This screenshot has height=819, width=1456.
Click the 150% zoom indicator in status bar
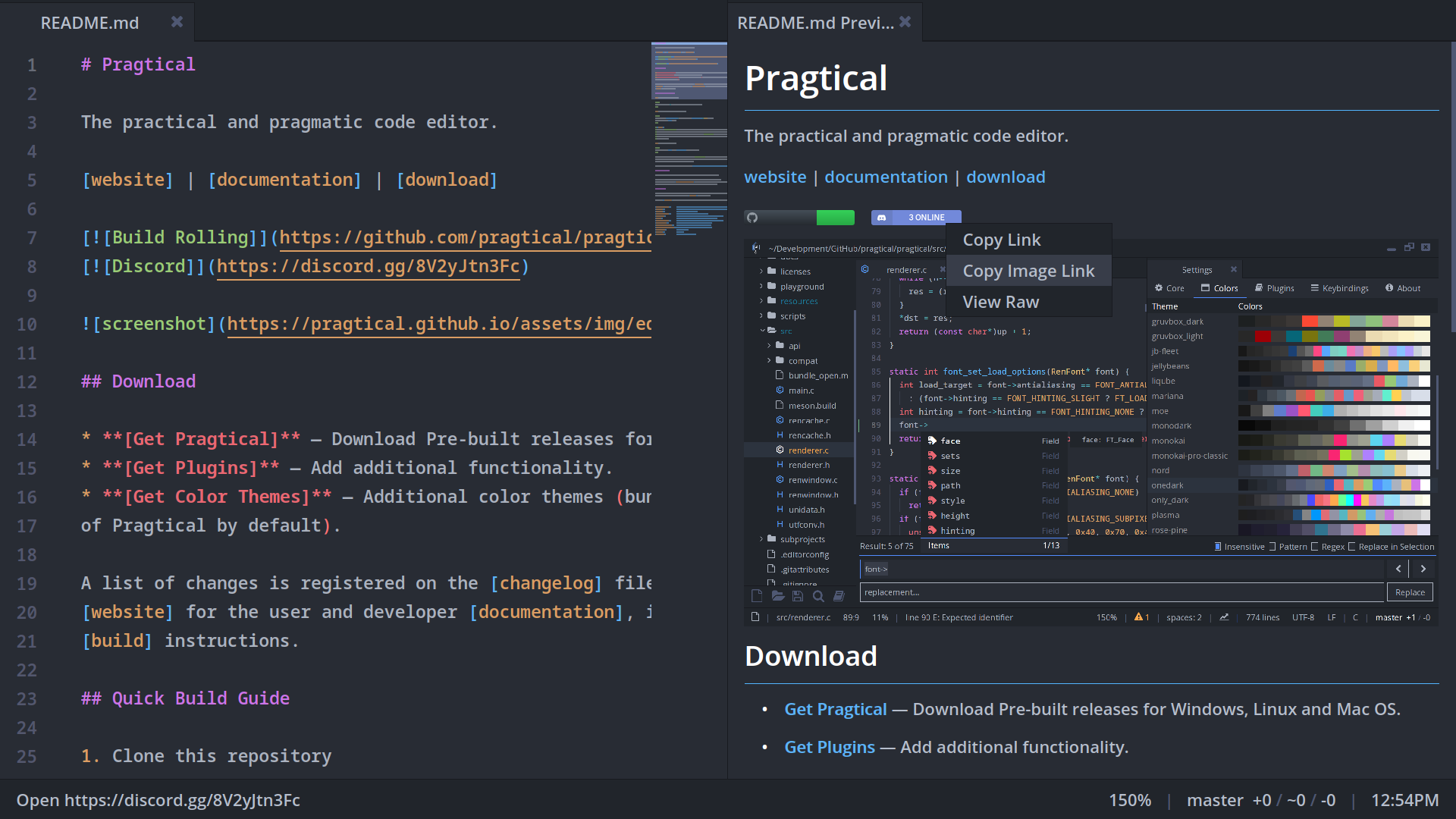1130,800
